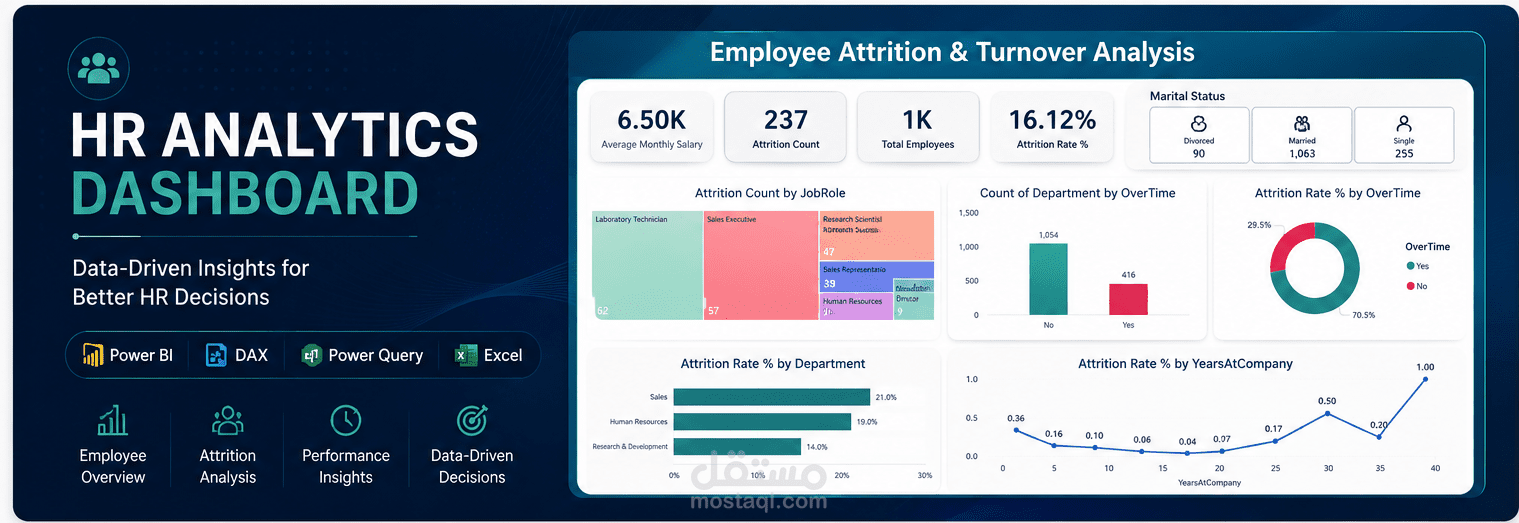The image size is (1519, 523).
Task: Click the Data-Driven Insights subtitle text
Action: (x=191, y=282)
